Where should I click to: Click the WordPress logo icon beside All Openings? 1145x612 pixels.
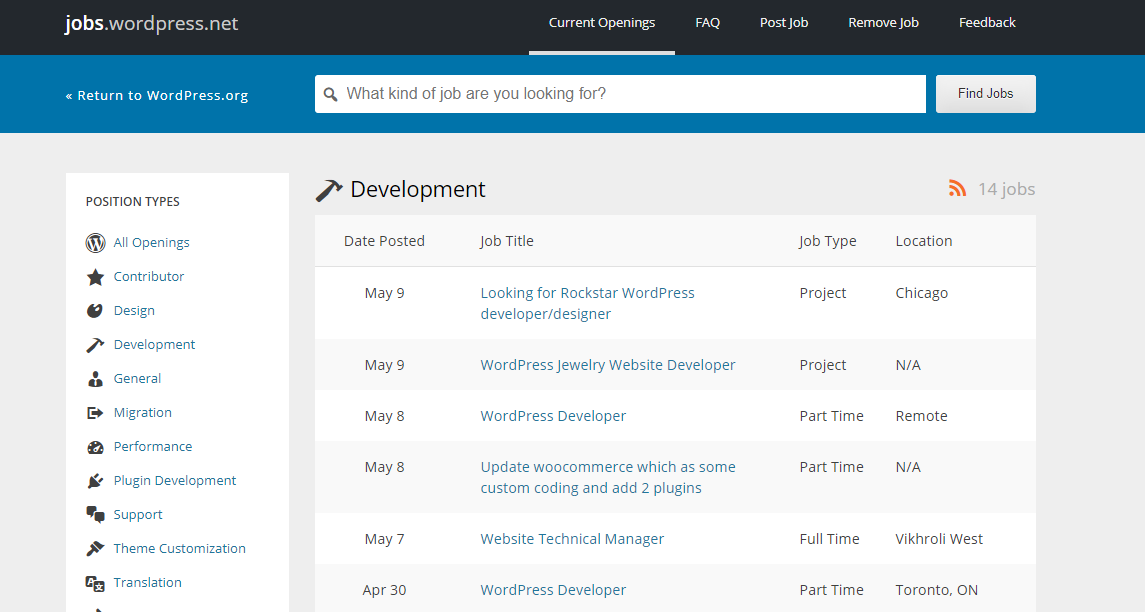(x=95, y=242)
